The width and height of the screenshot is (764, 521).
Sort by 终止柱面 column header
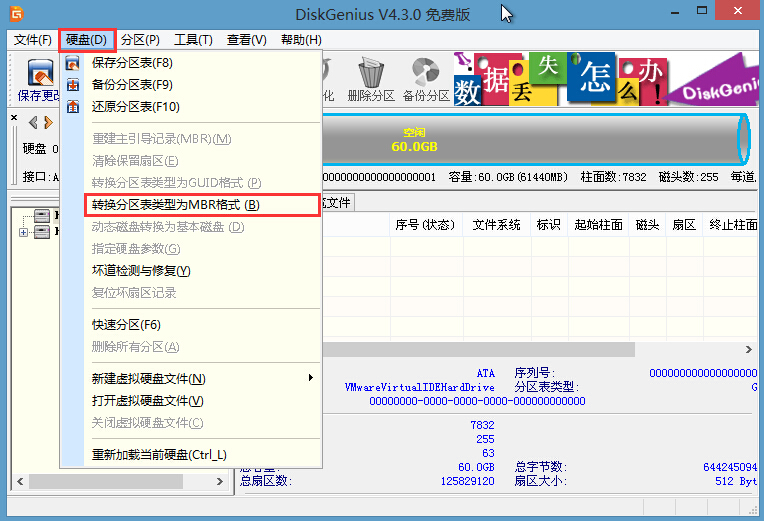click(732, 225)
